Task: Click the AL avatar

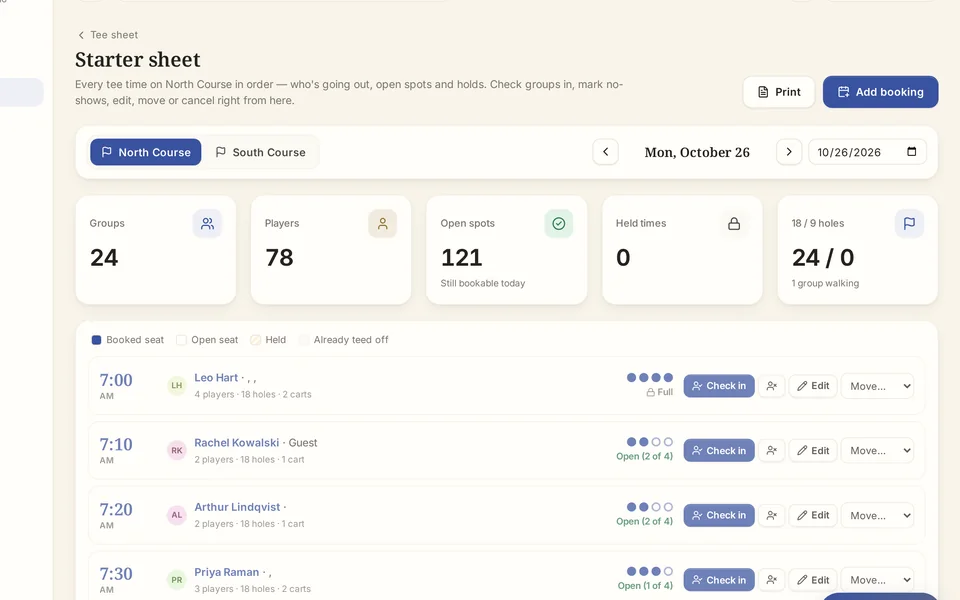Action: 176,516
